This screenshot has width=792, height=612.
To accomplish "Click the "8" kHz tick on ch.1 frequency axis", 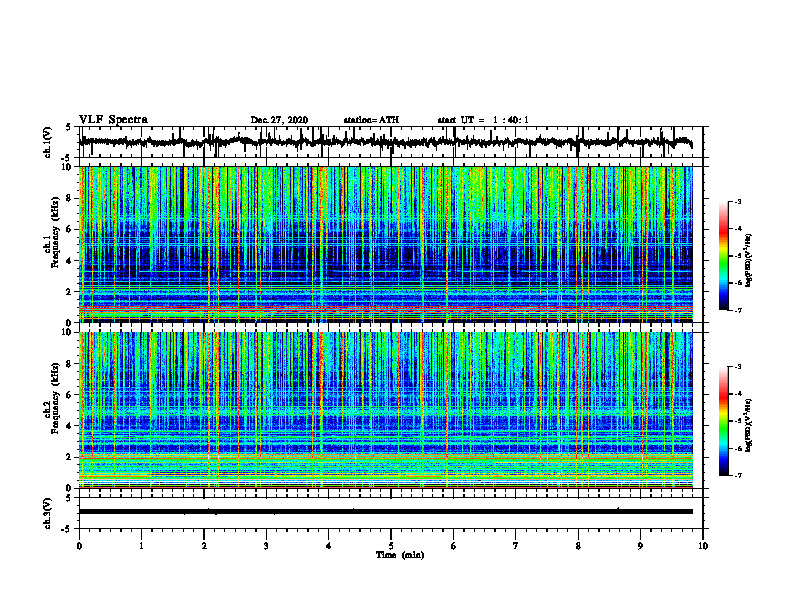I will pyautogui.click(x=70, y=198).
